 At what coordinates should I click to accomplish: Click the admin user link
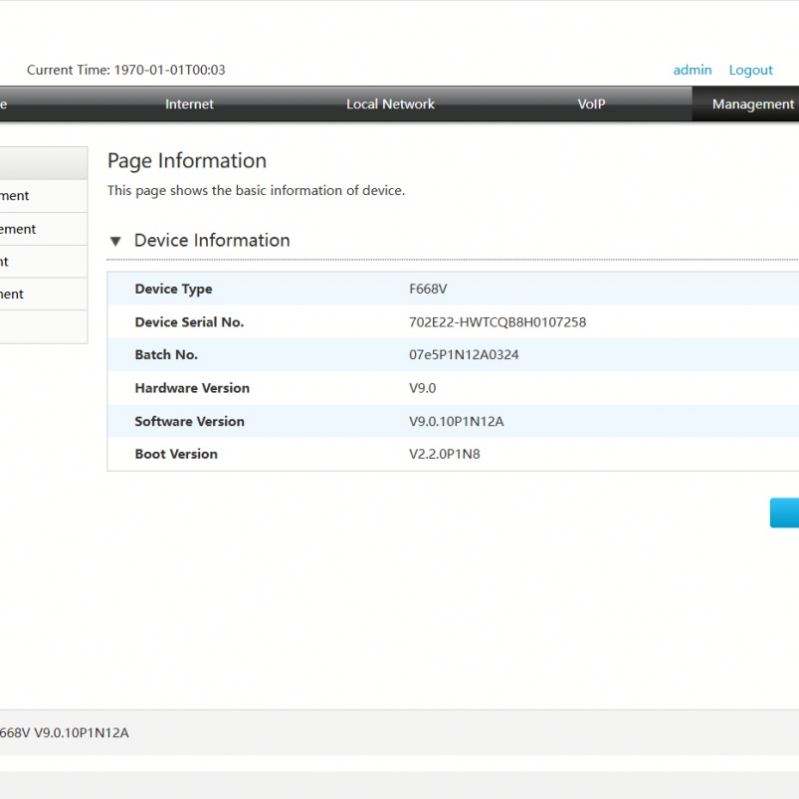tap(692, 70)
